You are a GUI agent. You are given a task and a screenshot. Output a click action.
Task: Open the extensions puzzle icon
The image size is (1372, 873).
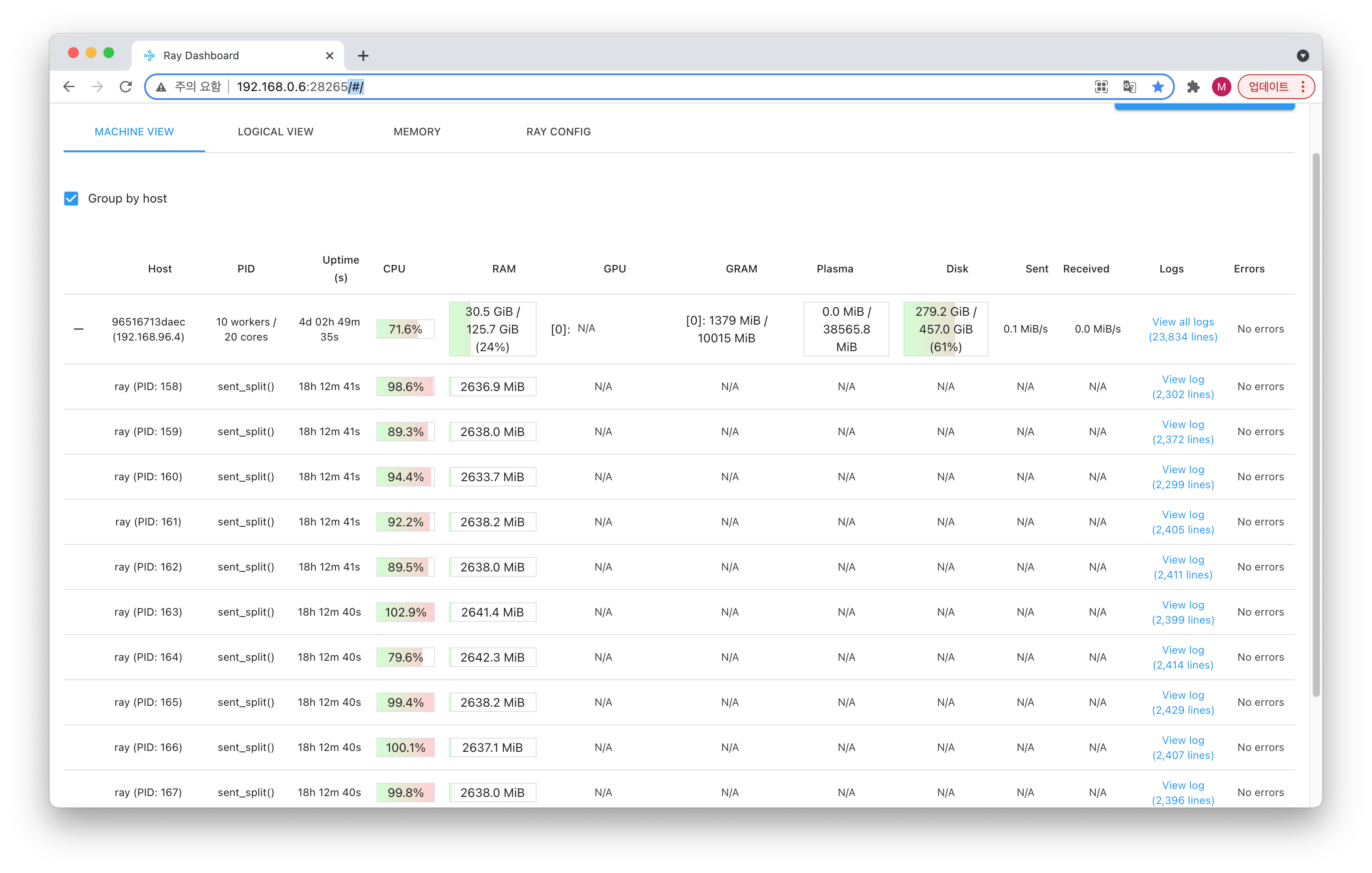point(1193,87)
